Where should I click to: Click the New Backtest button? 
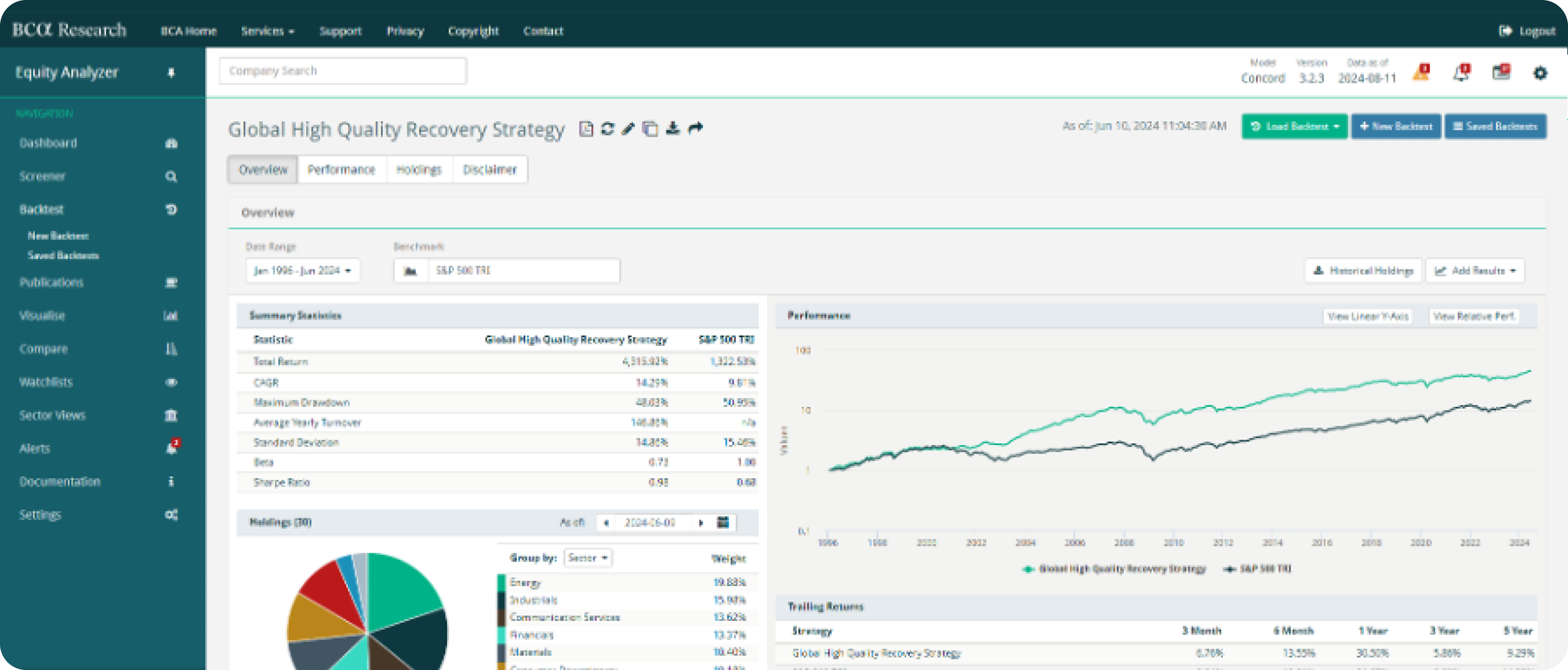click(x=1396, y=126)
